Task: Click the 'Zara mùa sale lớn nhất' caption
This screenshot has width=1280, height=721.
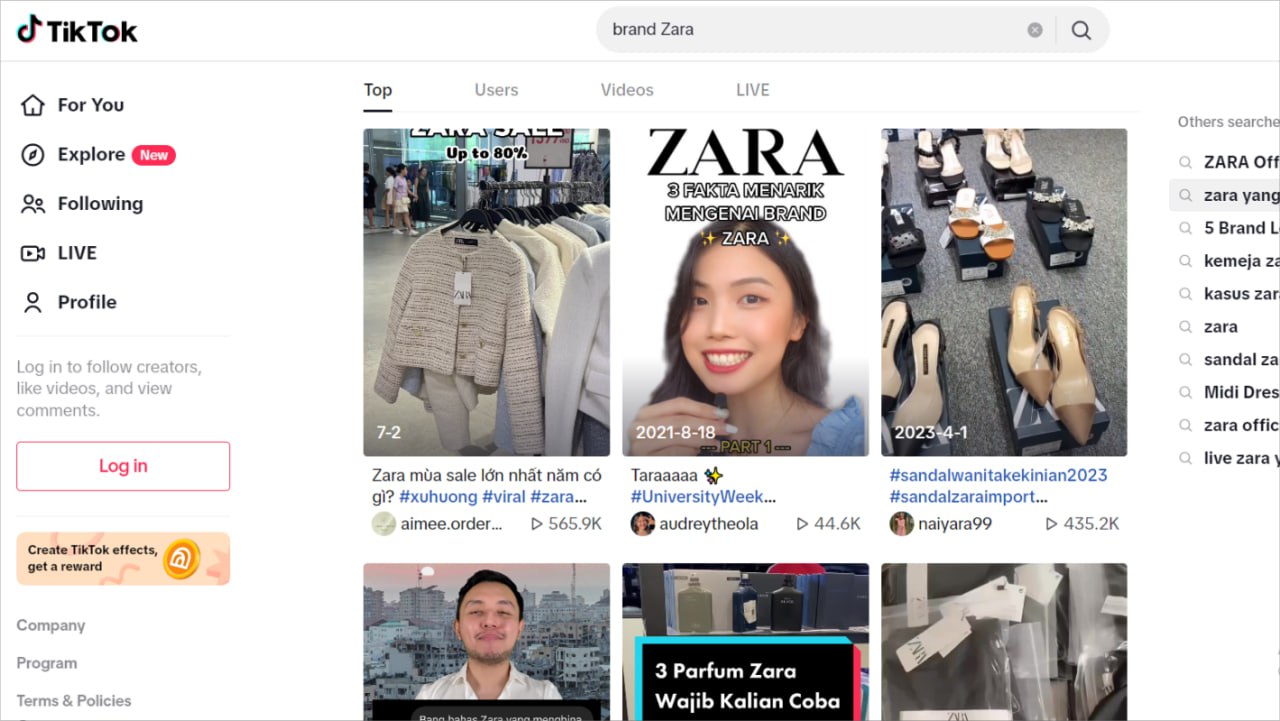Action: [486, 486]
